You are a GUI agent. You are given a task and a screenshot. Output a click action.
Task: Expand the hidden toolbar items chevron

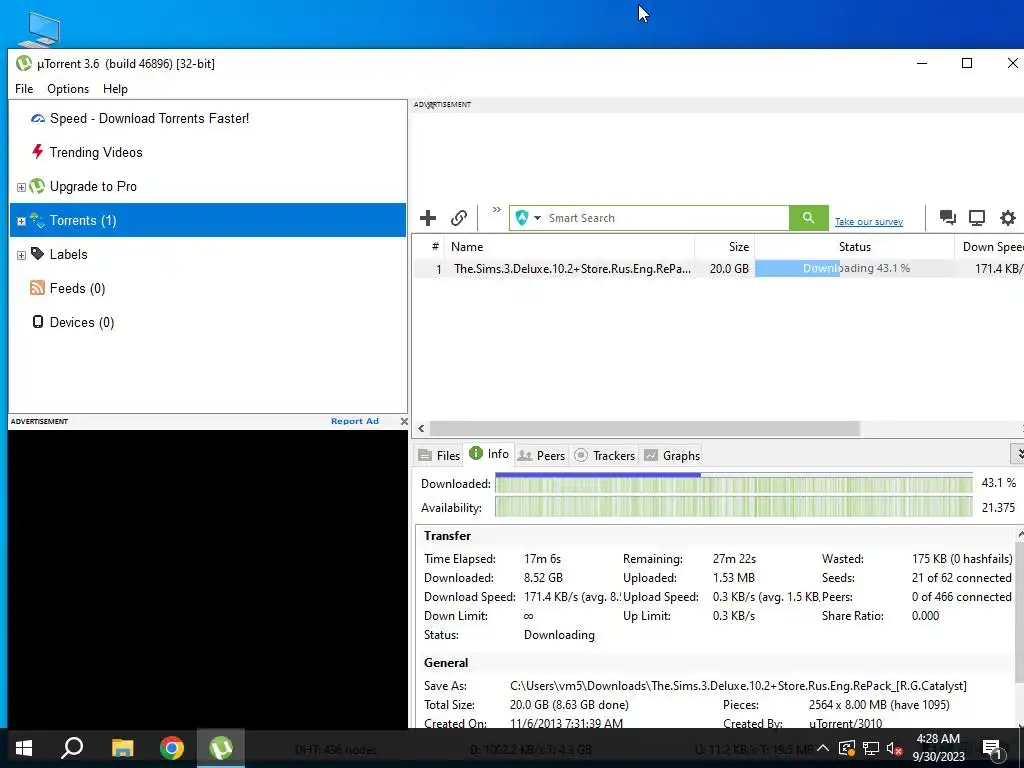point(496,210)
